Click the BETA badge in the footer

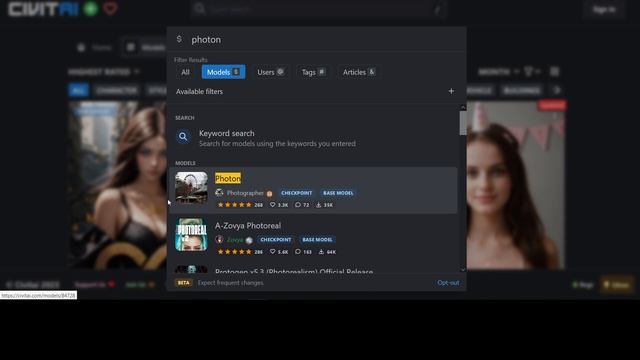click(x=183, y=282)
